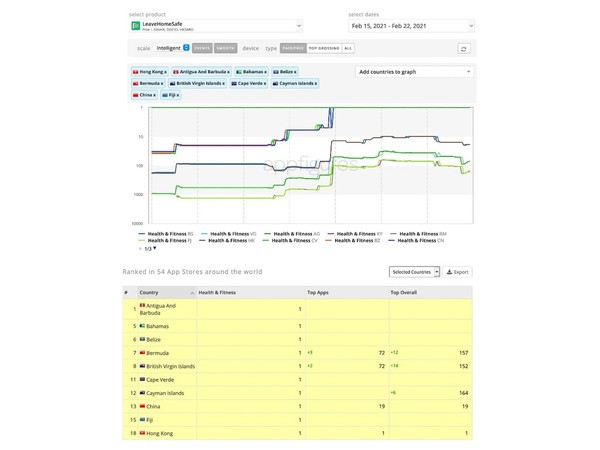Remove Bermuda country chip from graph
The image size is (600, 450).
click(x=162, y=83)
